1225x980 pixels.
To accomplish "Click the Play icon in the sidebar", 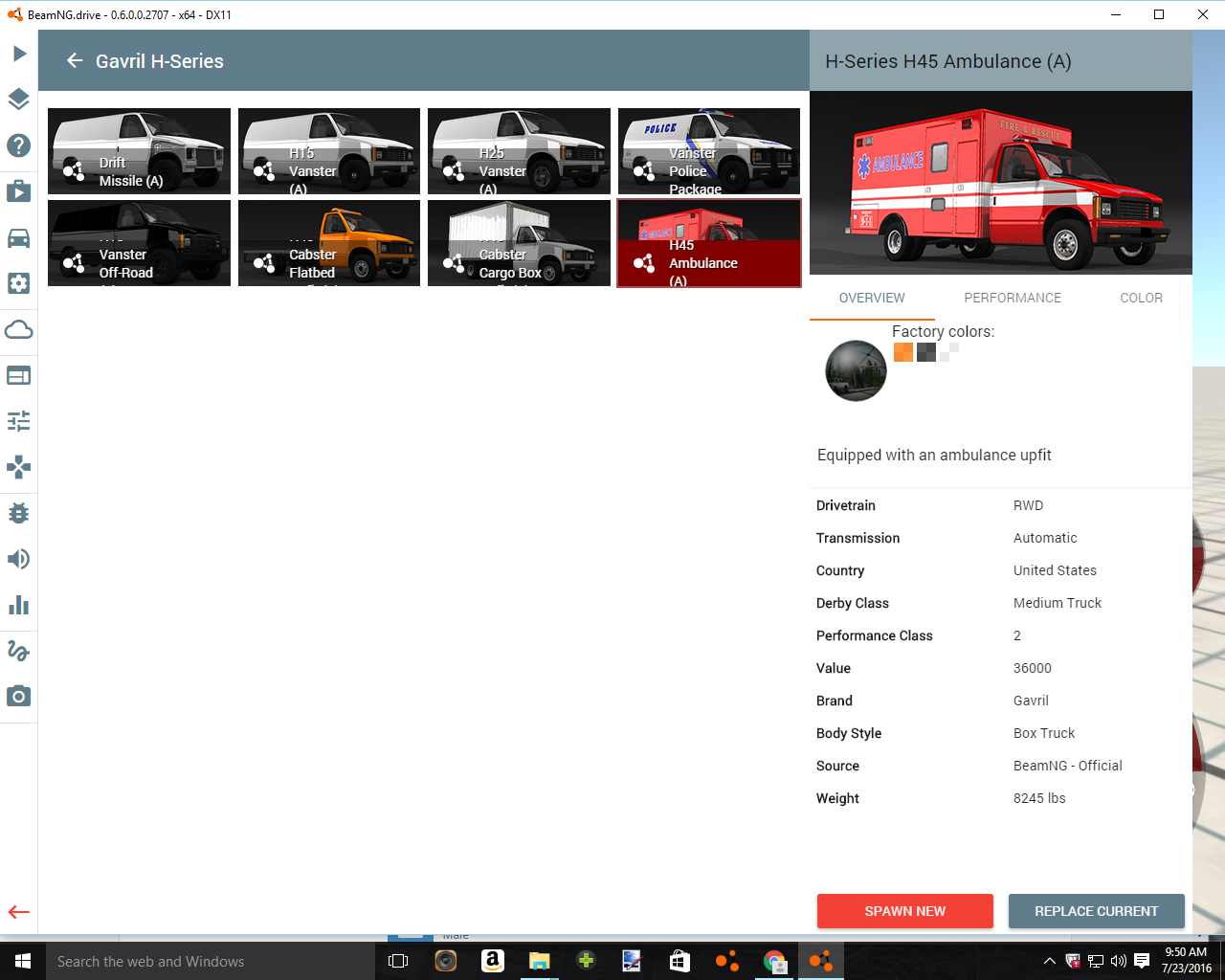I will click(19, 54).
